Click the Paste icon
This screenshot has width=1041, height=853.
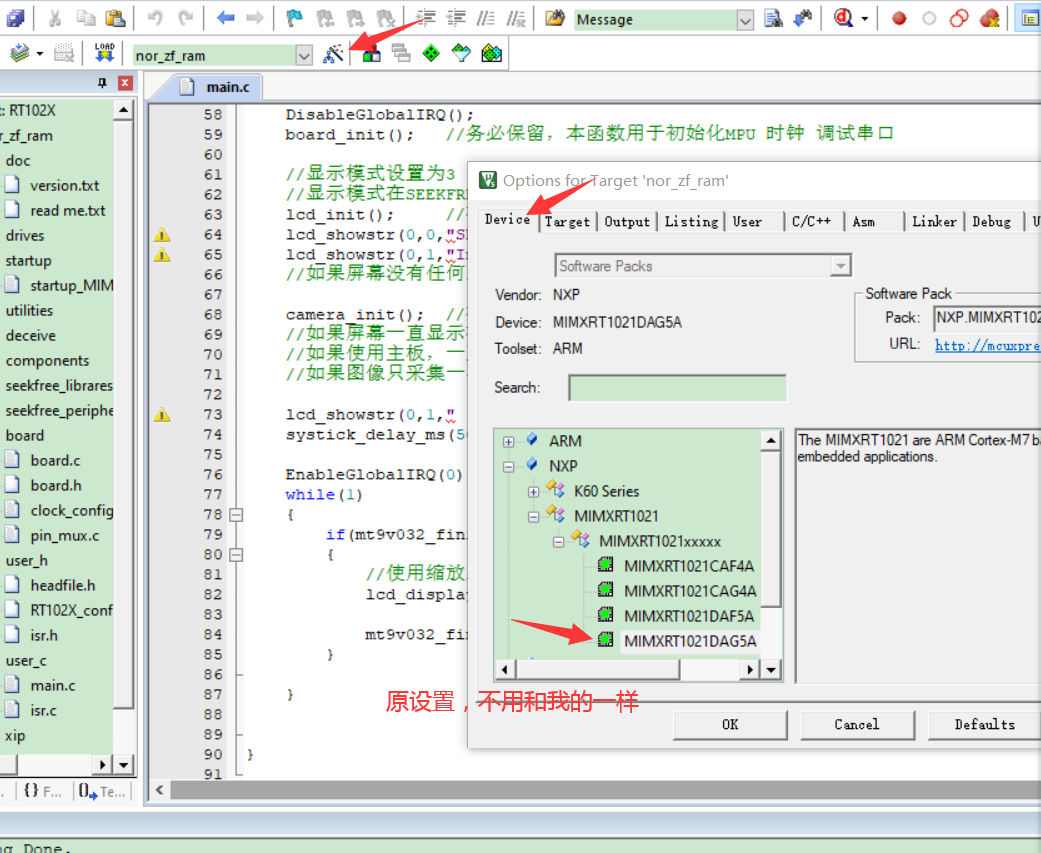(114, 18)
